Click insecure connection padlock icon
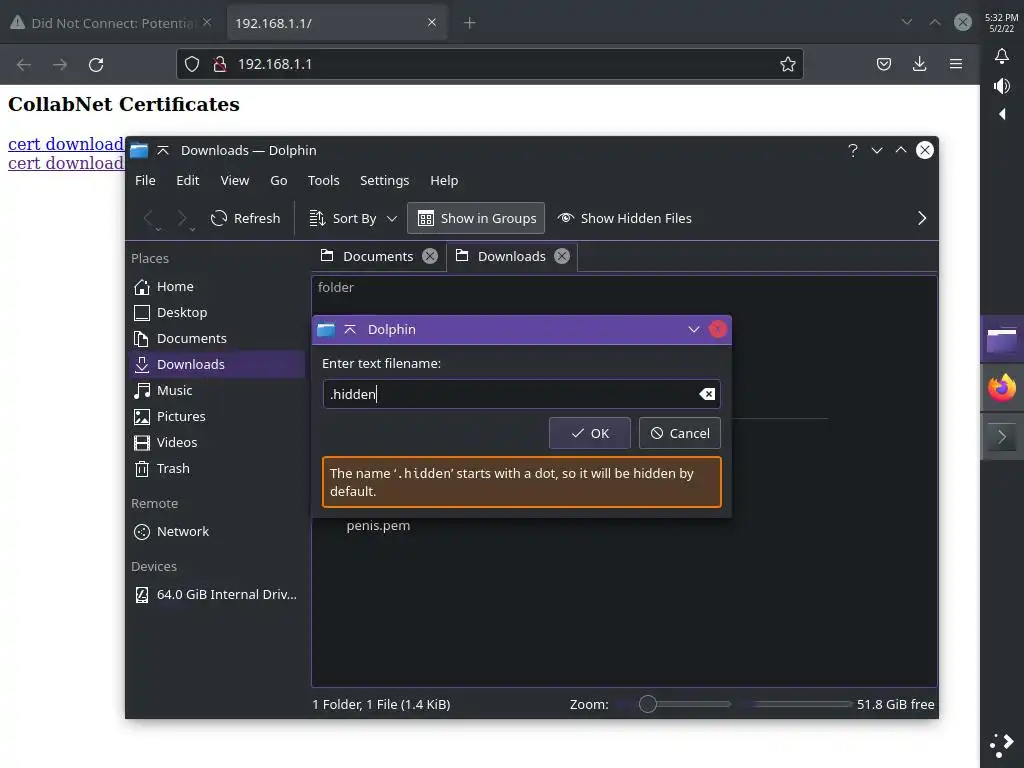The height and width of the screenshot is (768, 1024). click(220, 64)
